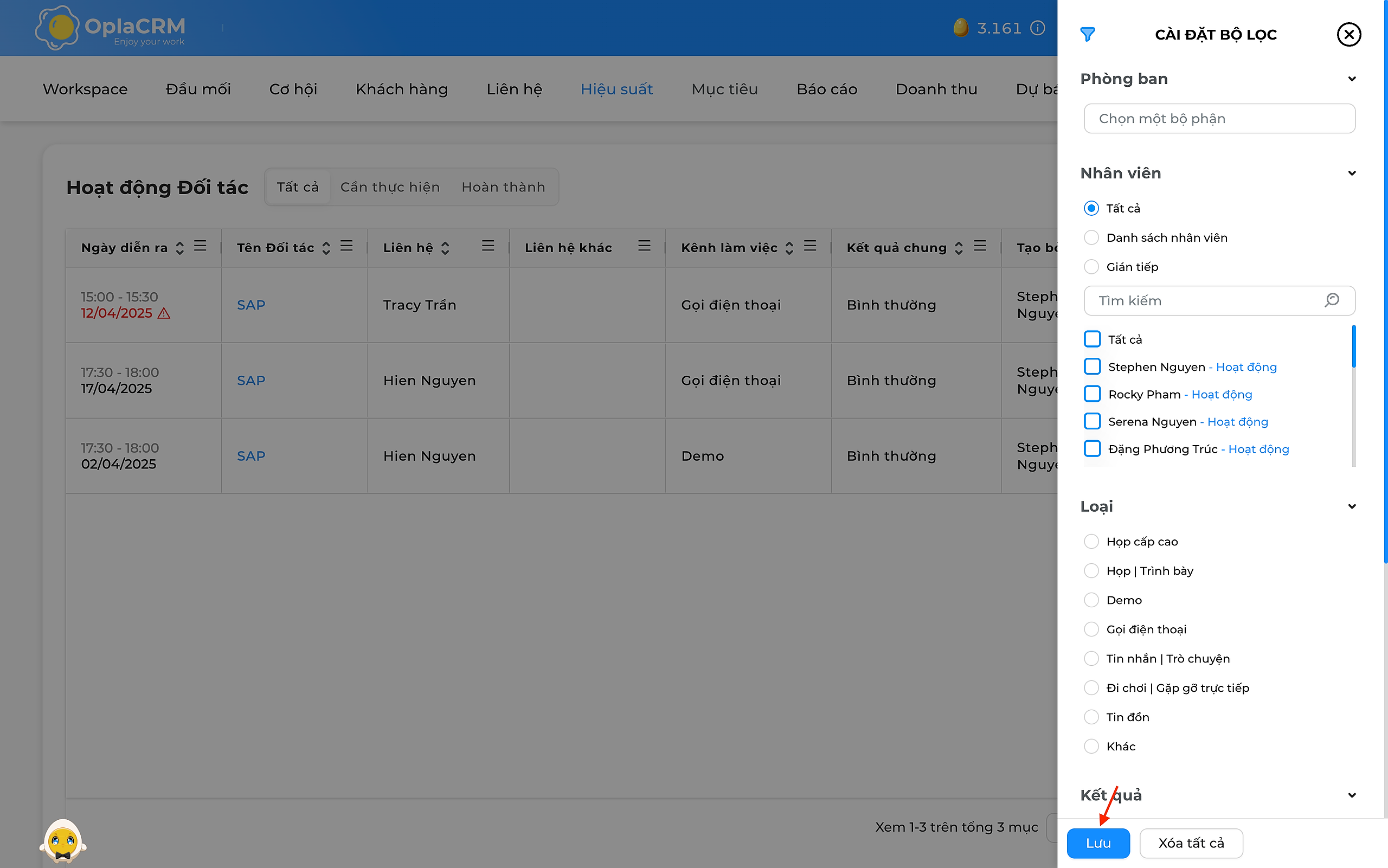Select Khác type radio
Image resolution: width=1388 pixels, height=868 pixels.
[1091, 747]
